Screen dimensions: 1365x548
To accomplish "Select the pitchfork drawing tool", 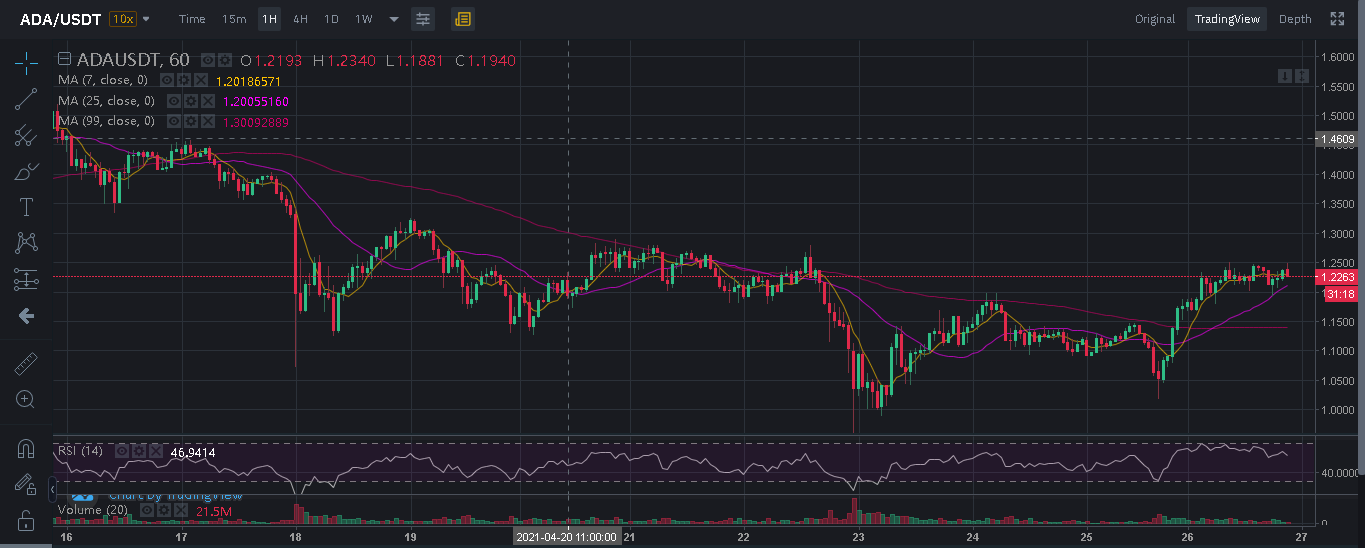I will click(26, 135).
